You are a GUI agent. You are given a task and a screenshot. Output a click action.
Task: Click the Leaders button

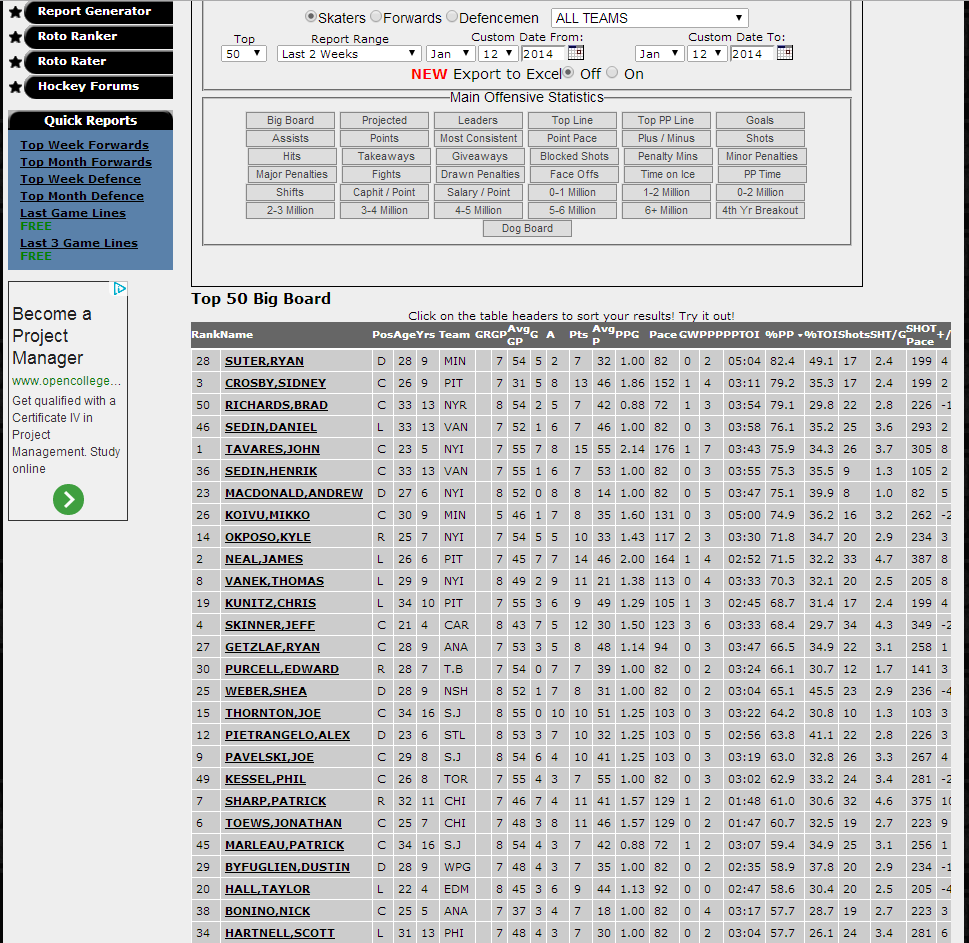pos(478,120)
